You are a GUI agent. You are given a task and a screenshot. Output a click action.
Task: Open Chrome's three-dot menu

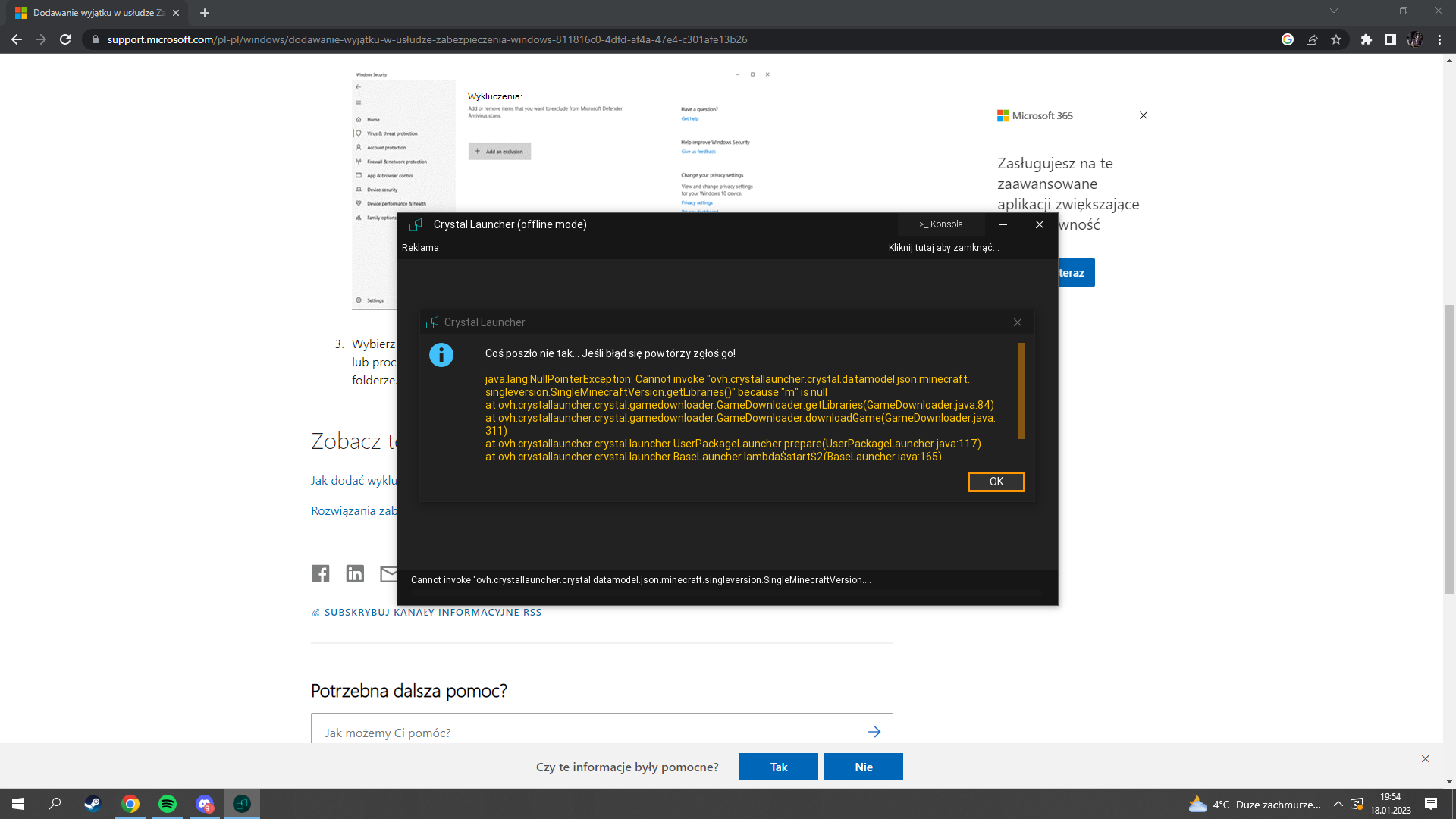point(1439,39)
